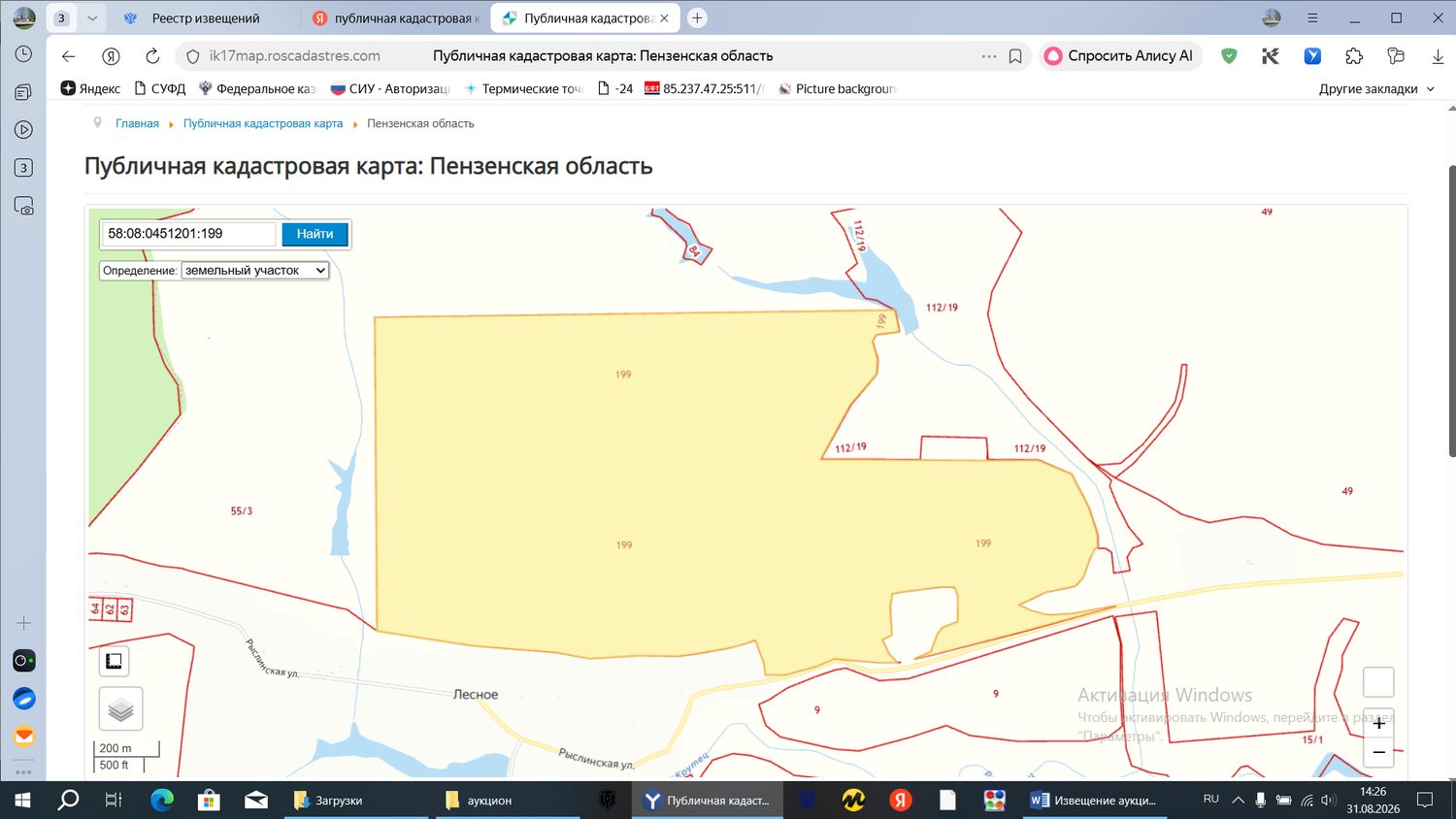1456x819 pixels.
Task: Click the page vertical scrollbar
Action: tap(1451, 311)
